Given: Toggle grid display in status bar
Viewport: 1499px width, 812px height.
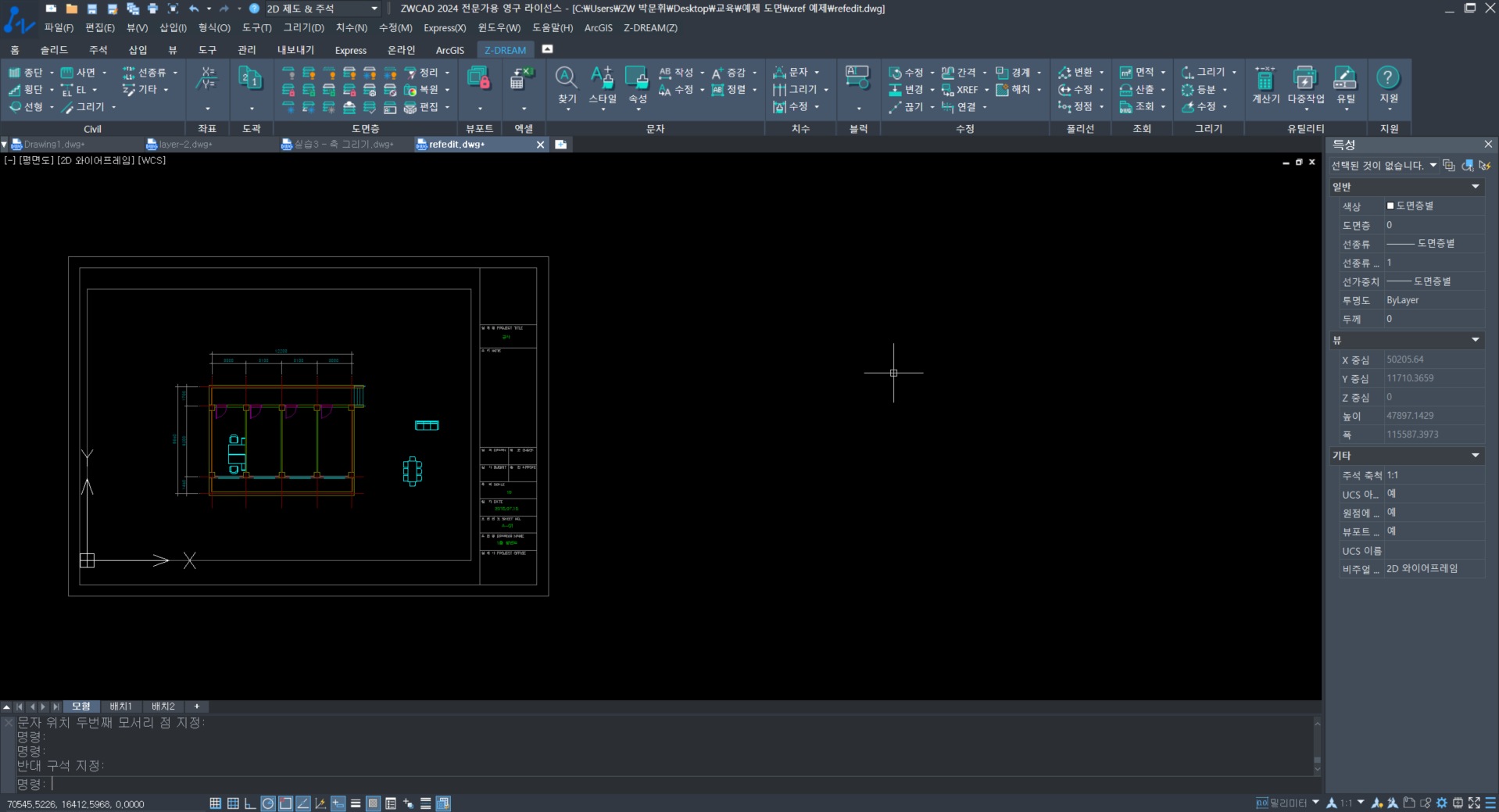Looking at the screenshot, I should pyautogui.click(x=233, y=803).
